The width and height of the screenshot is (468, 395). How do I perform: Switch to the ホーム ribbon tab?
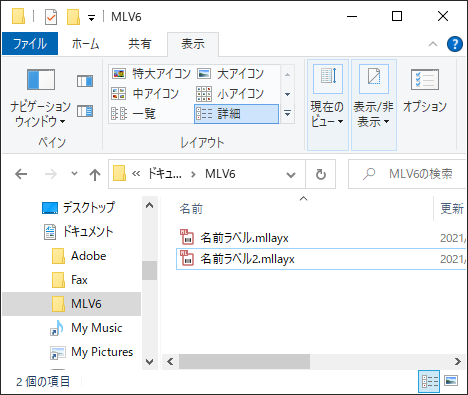85,44
